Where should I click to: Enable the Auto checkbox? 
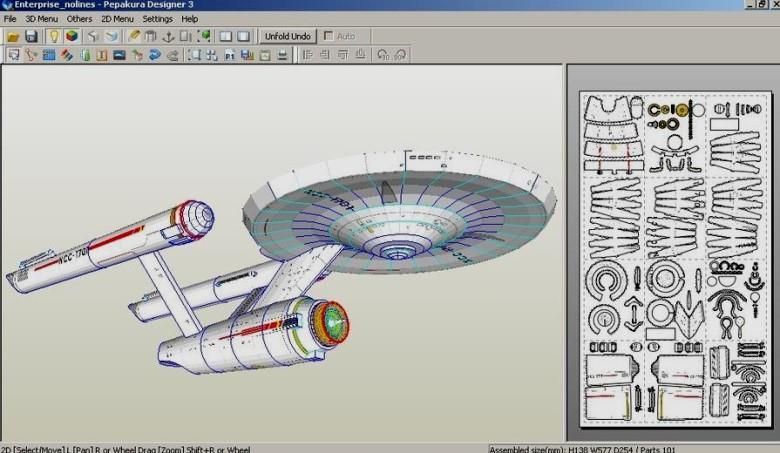tap(328, 36)
